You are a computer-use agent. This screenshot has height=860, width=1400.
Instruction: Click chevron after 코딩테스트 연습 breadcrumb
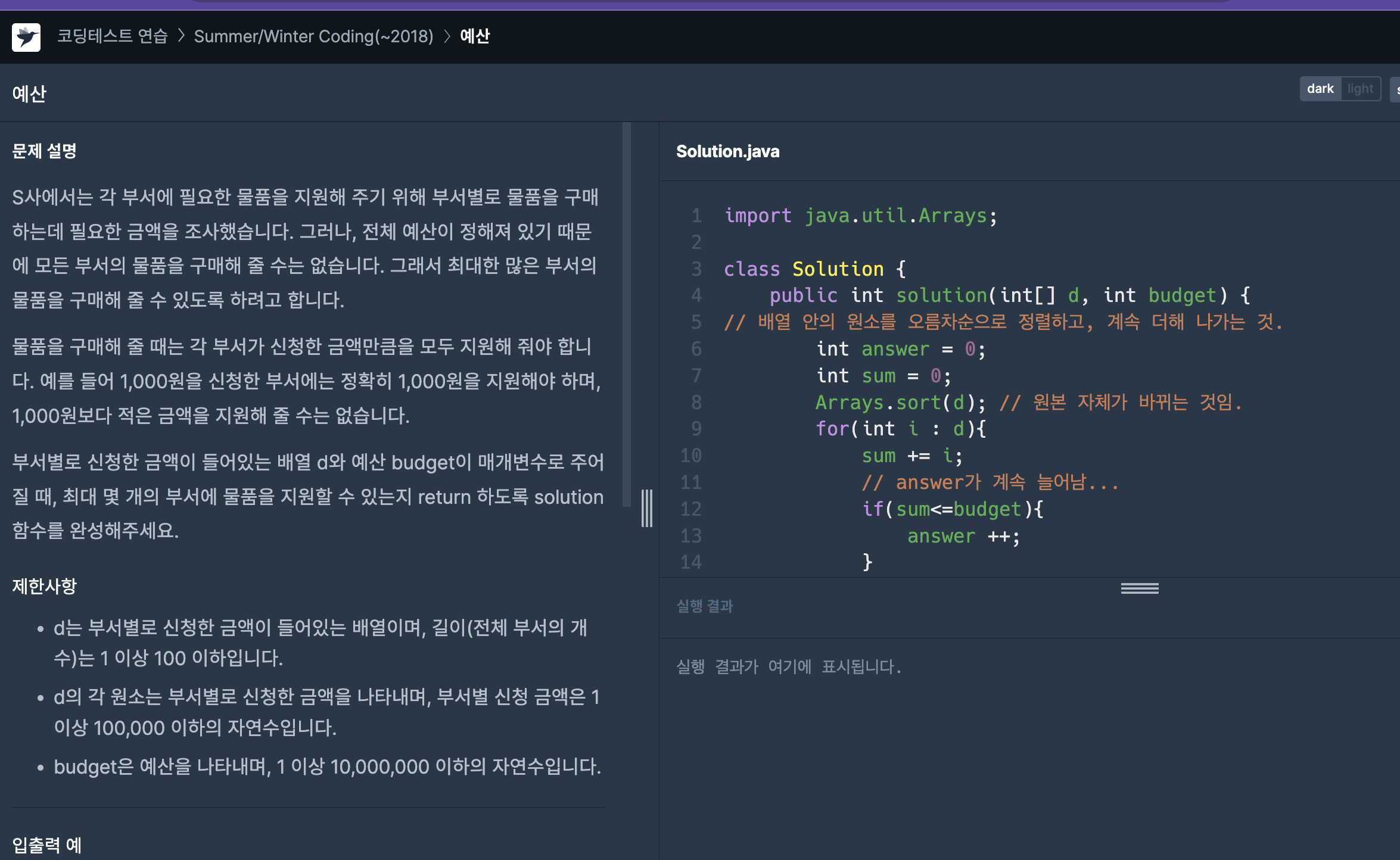click(x=181, y=36)
